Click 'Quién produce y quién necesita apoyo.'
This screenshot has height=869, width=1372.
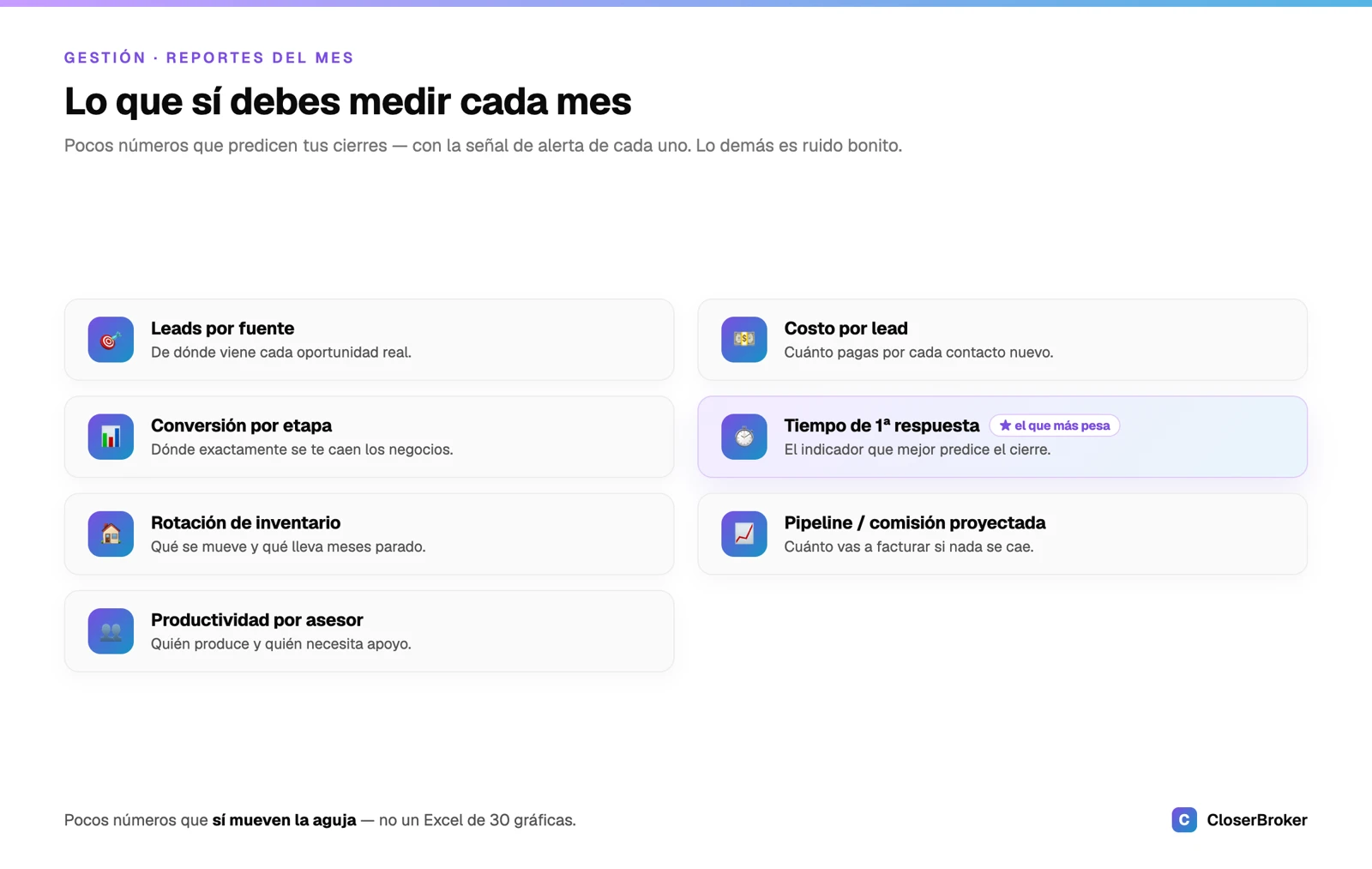(281, 644)
